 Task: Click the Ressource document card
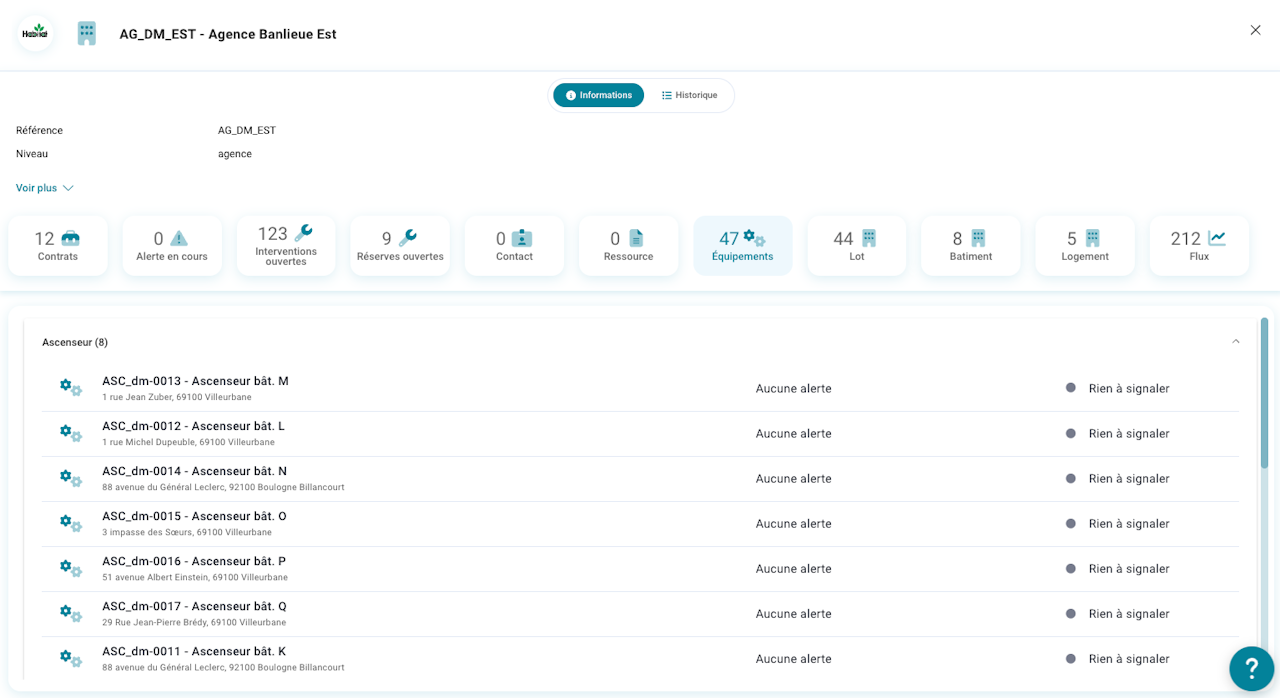tap(628, 246)
